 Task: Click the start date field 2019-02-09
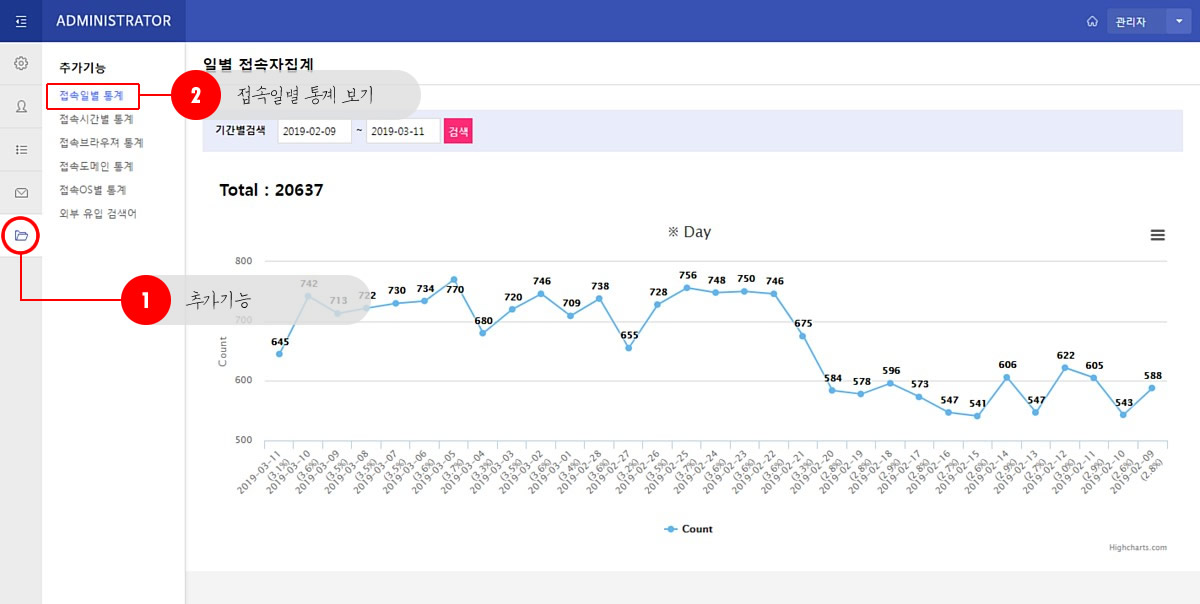point(314,131)
